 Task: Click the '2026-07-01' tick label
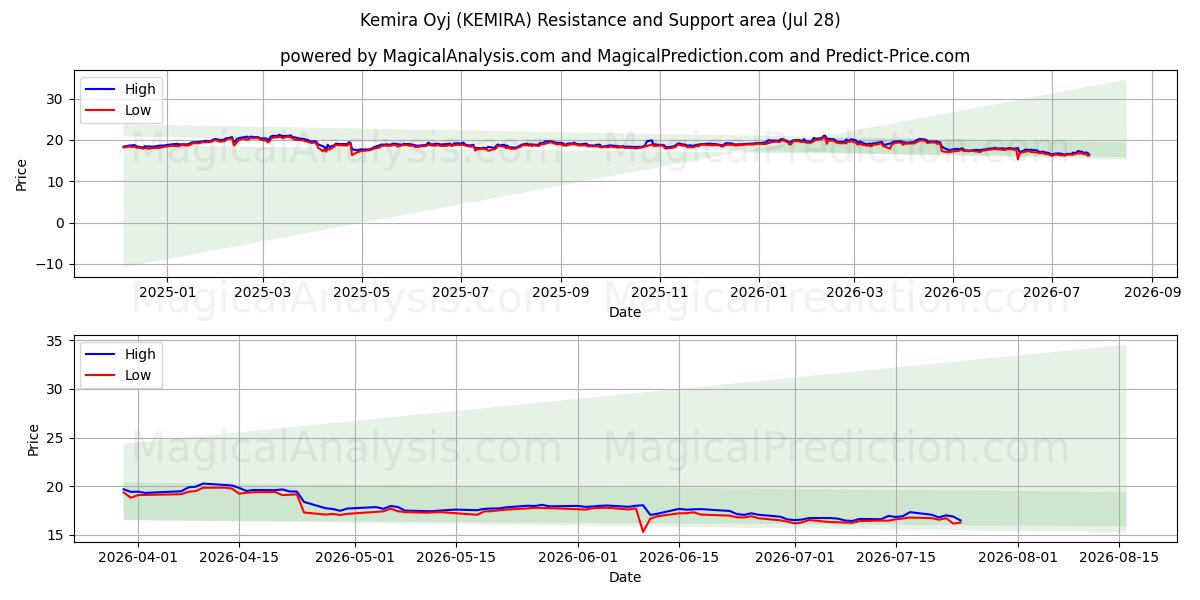(796, 557)
